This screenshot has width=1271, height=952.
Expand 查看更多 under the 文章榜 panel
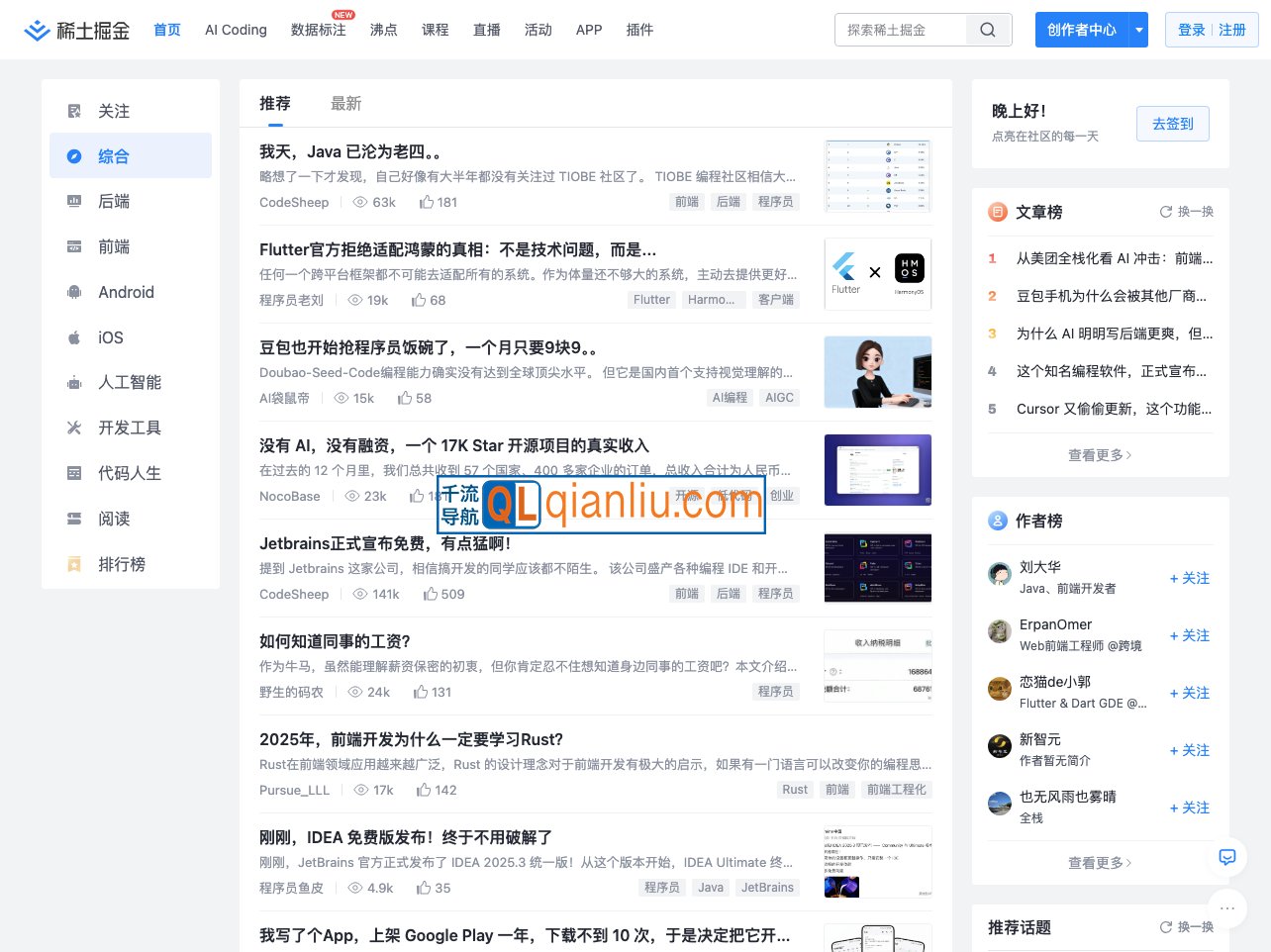tap(1100, 455)
